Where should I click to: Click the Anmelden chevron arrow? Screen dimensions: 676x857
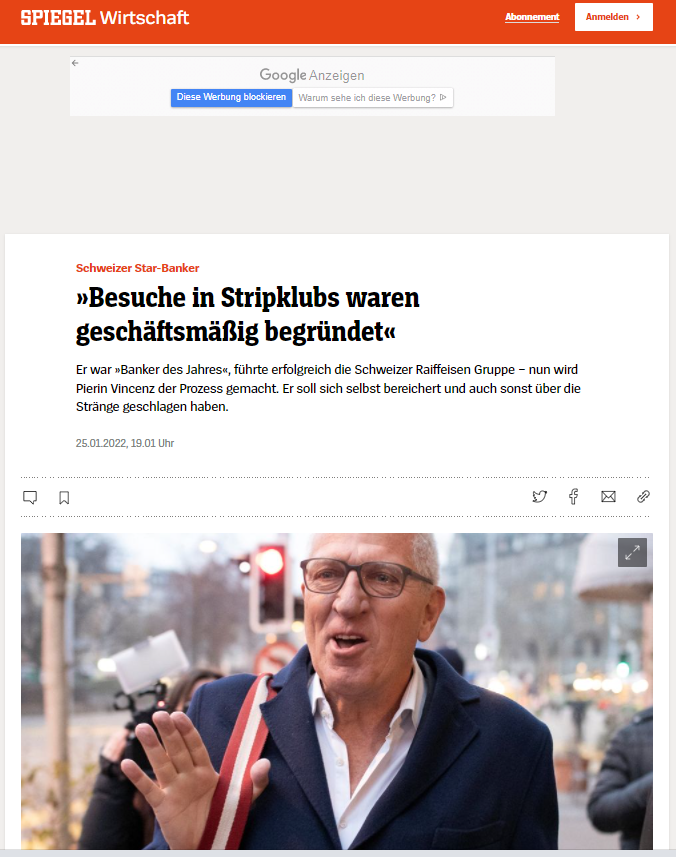[x=638, y=17]
